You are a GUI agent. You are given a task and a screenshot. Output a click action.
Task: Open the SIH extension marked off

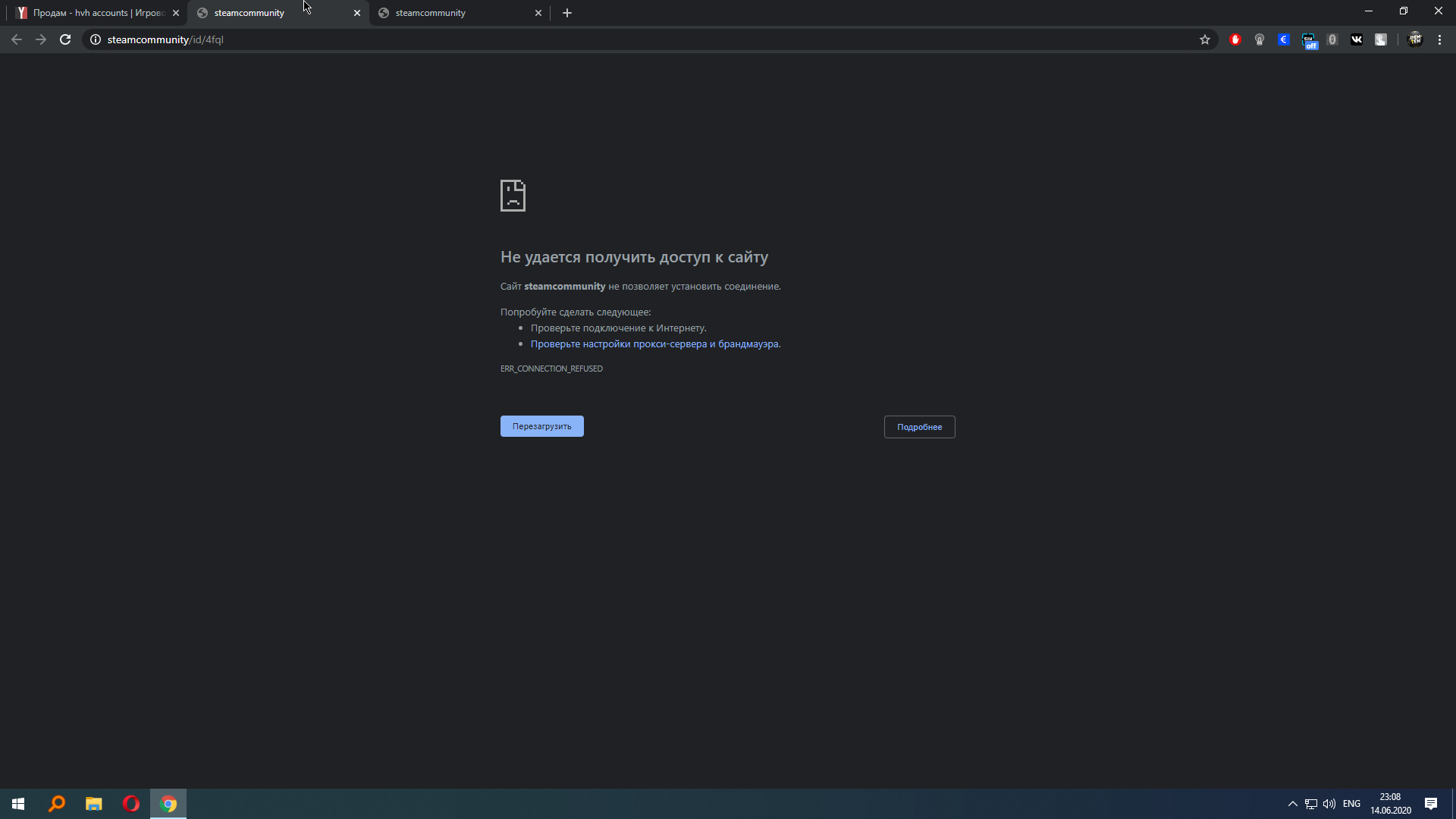[x=1310, y=41]
